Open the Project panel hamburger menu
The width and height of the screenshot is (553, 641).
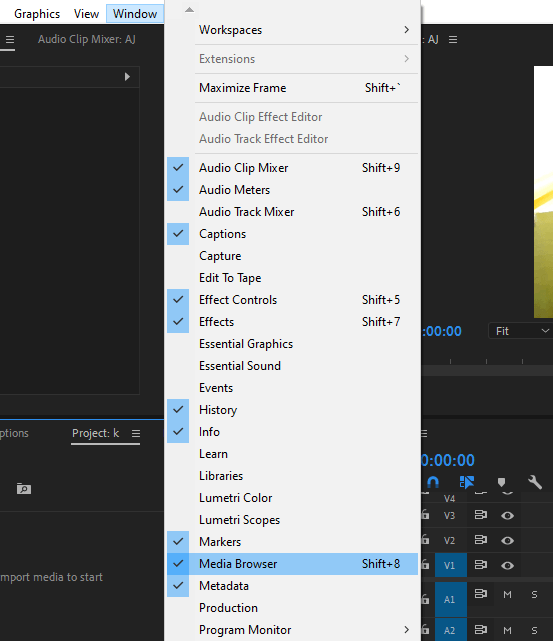click(x=136, y=433)
